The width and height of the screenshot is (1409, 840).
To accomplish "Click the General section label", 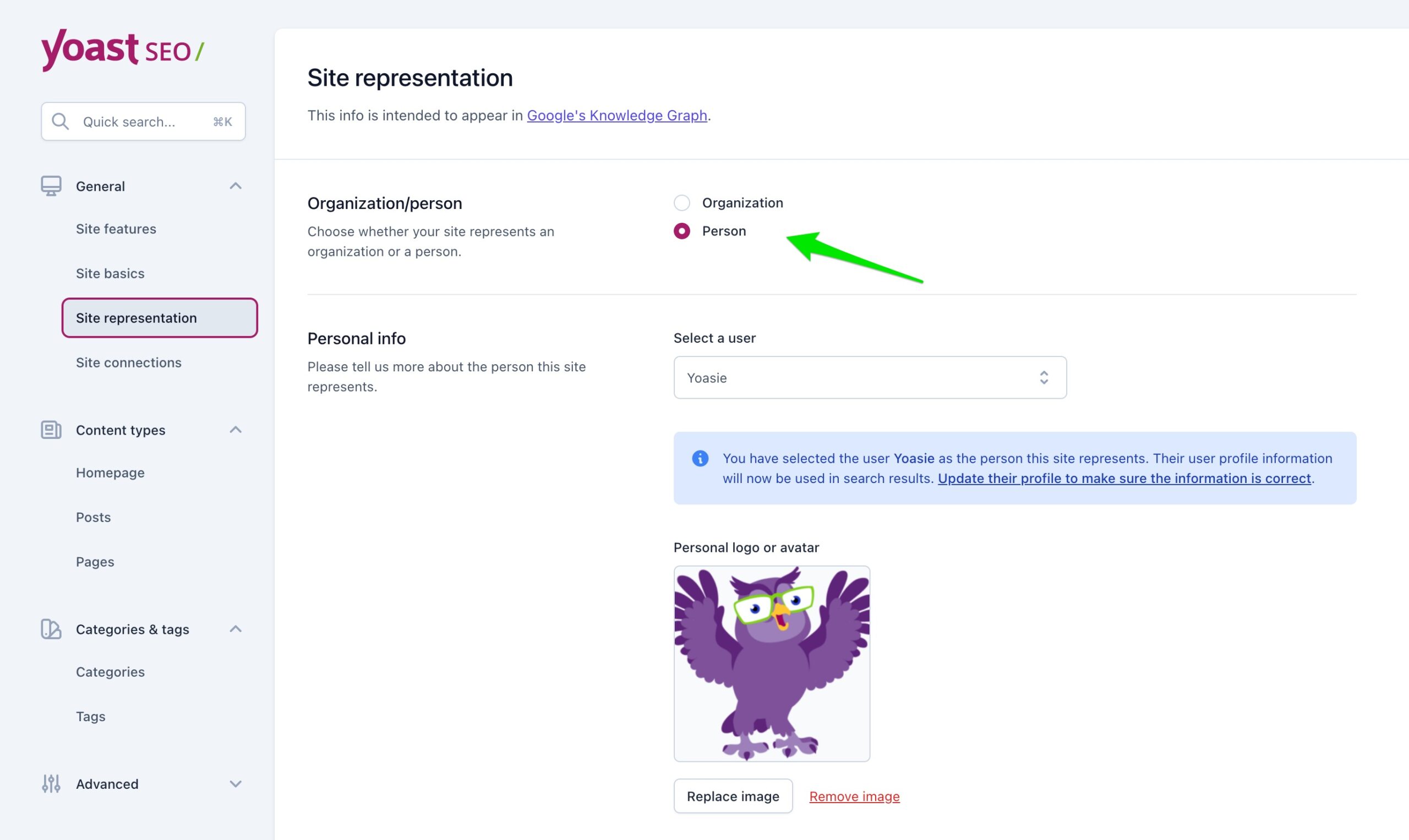I will [x=100, y=186].
